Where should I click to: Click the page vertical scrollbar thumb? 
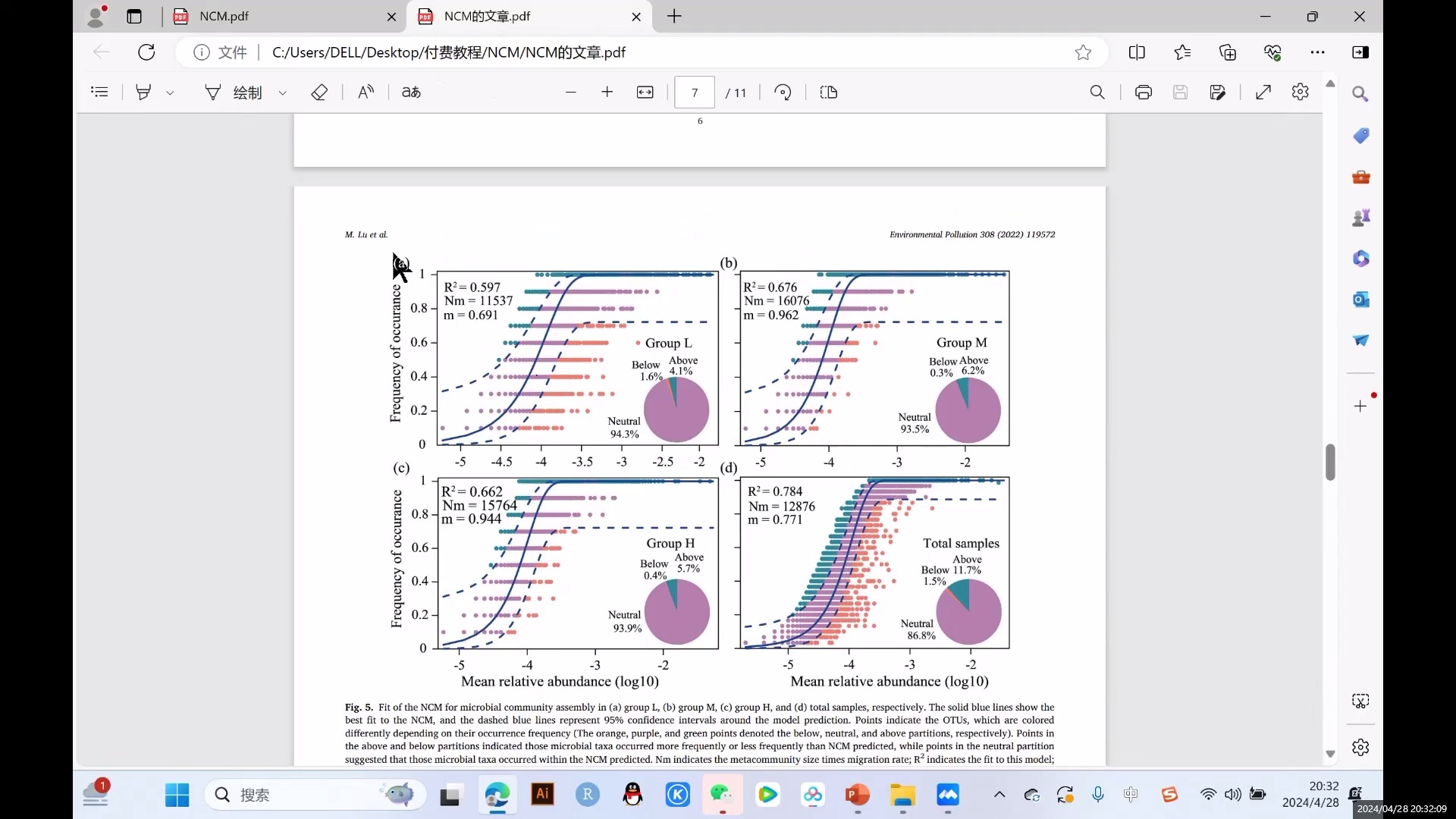point(1330,463)
